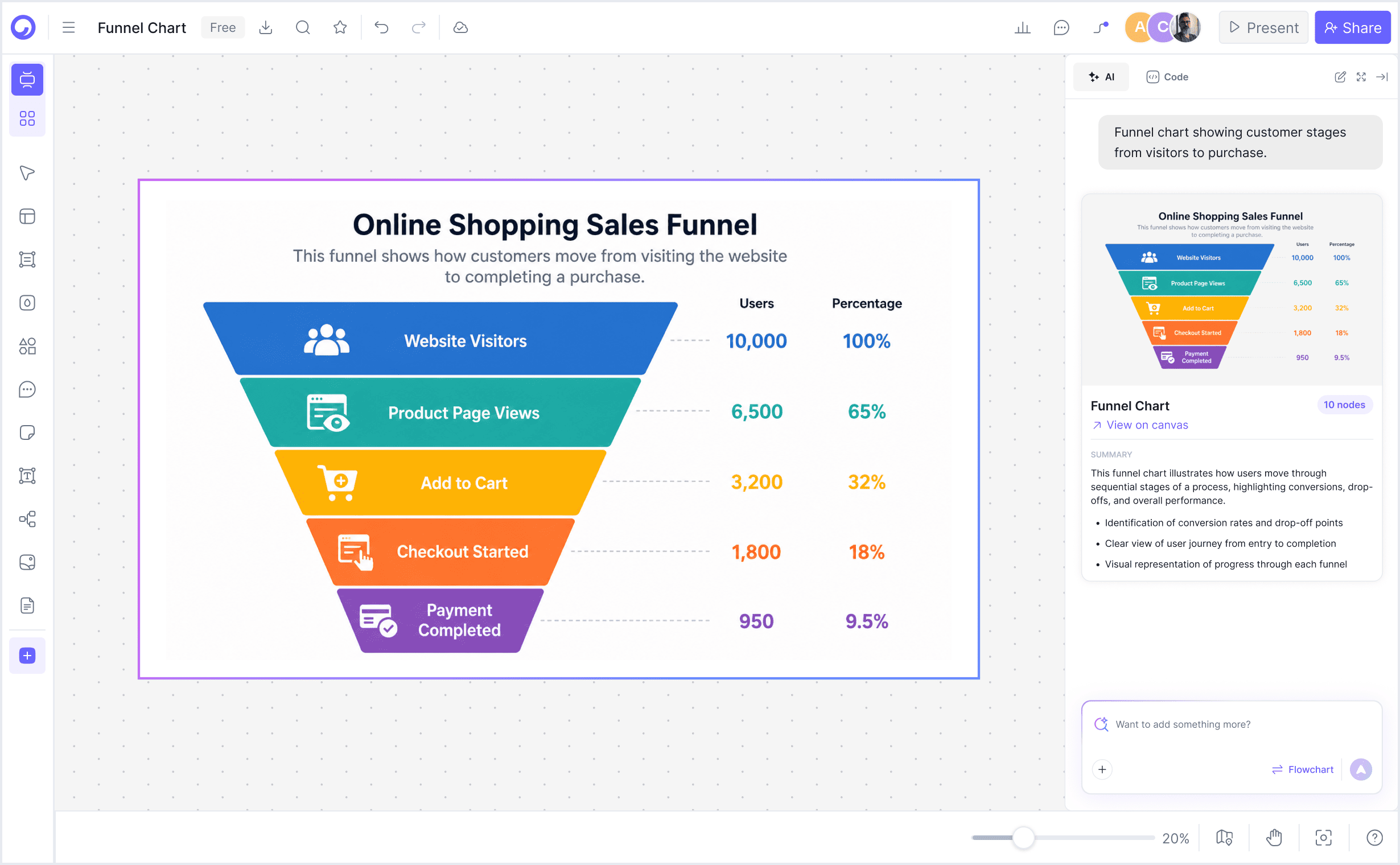Image resolution: width=1400 pixels, height=865 pixels.
Task: Open the grid templates icon in sidebar
Action: click(27, 118)
